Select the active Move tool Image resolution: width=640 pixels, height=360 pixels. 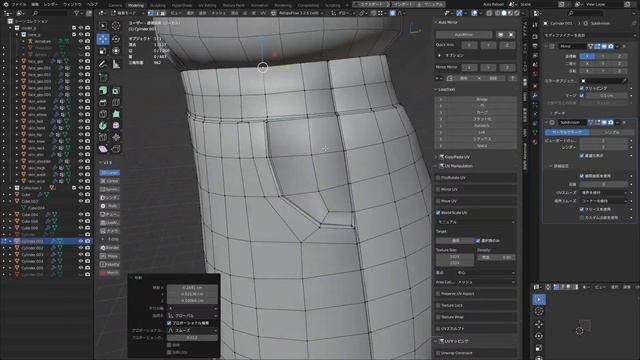103,39
